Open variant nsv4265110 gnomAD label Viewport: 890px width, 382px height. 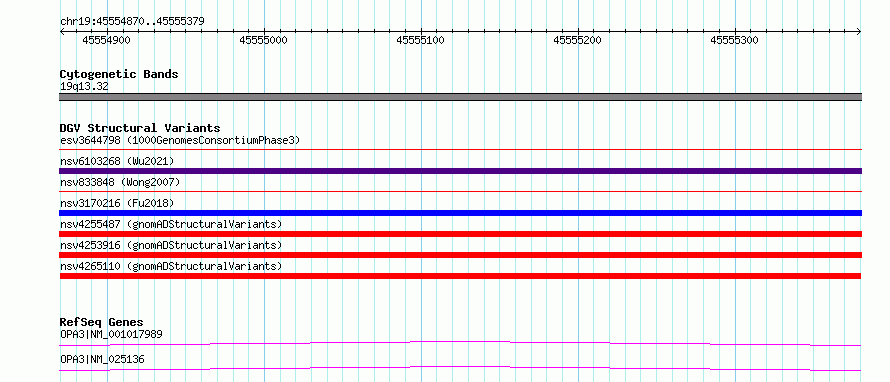(x=171, y=266)
